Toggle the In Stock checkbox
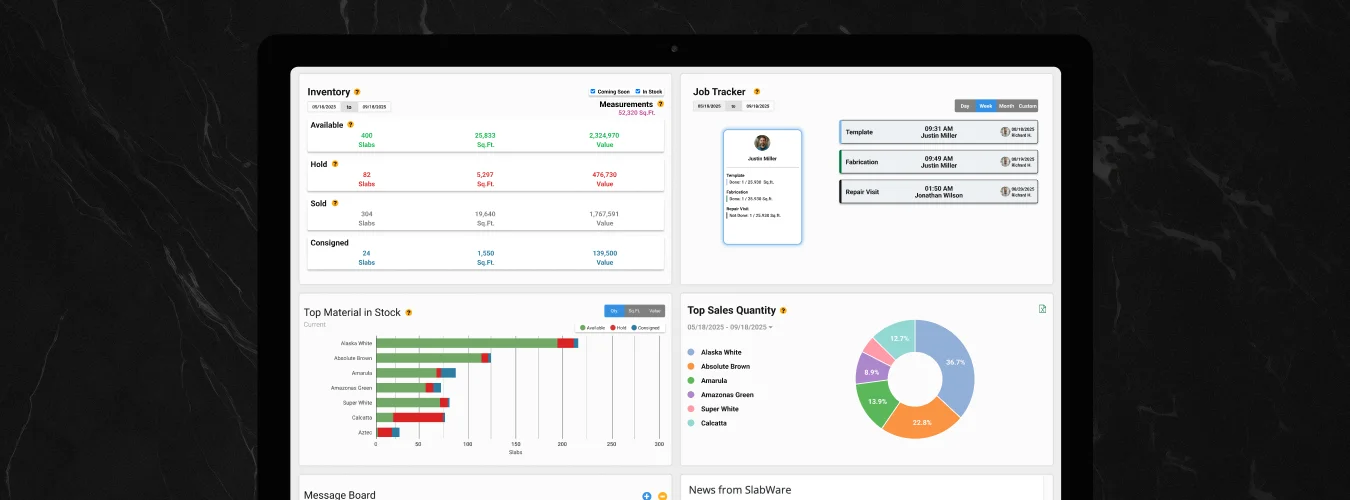Viewport: 1350px width, 500px height. (637, 91)
